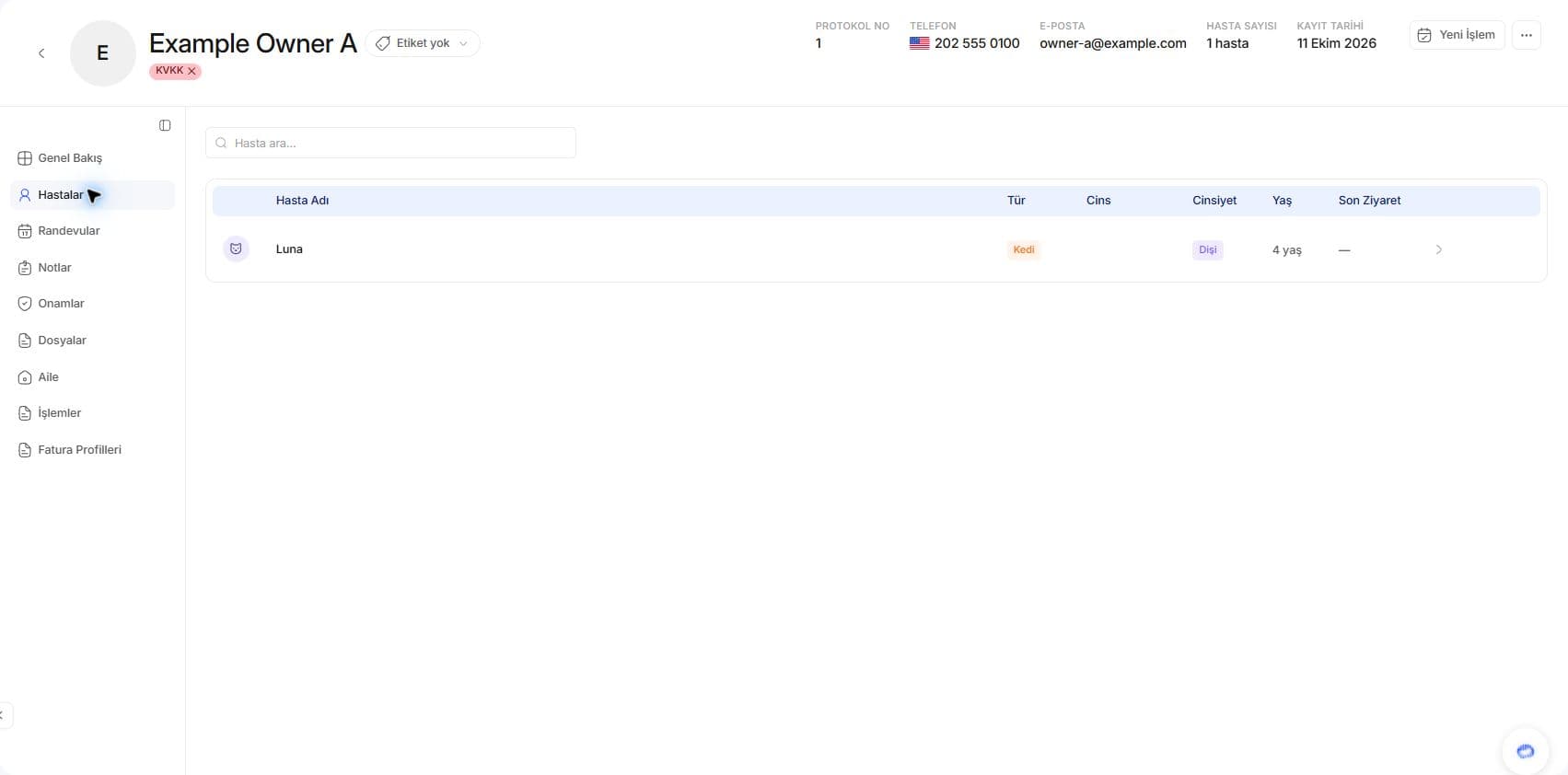The image size is (1568, 775).
Task: Click phone number 202 555 0100
Action: coord(977,43)
